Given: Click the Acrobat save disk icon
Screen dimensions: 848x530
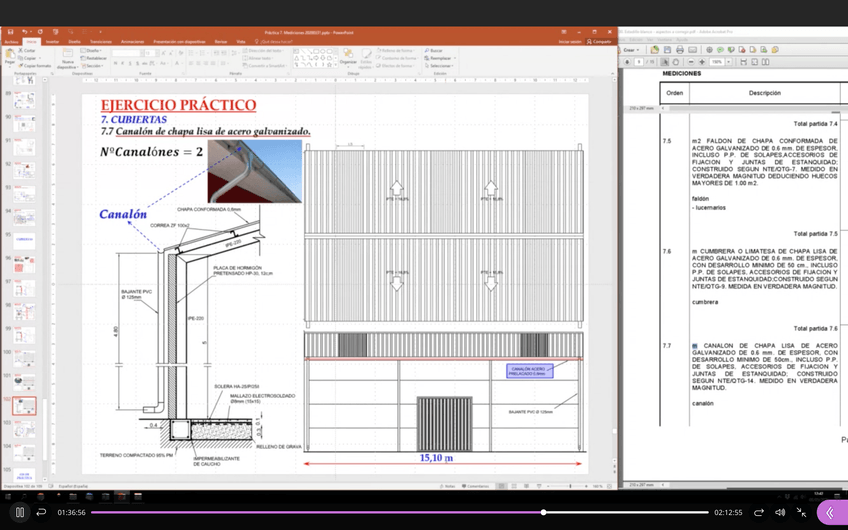Looking at the screenshot, I should [x=667, y=49].
